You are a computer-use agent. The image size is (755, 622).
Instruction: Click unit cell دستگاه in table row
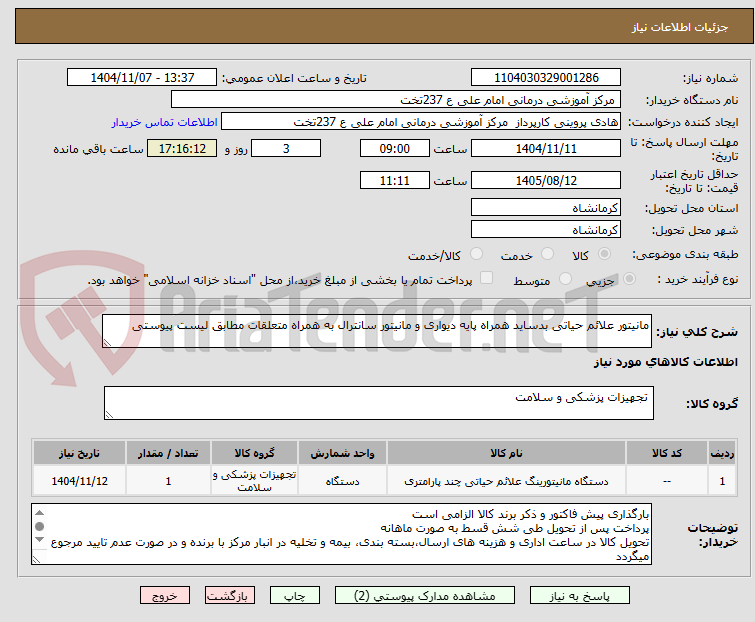(x=342, y=480)
